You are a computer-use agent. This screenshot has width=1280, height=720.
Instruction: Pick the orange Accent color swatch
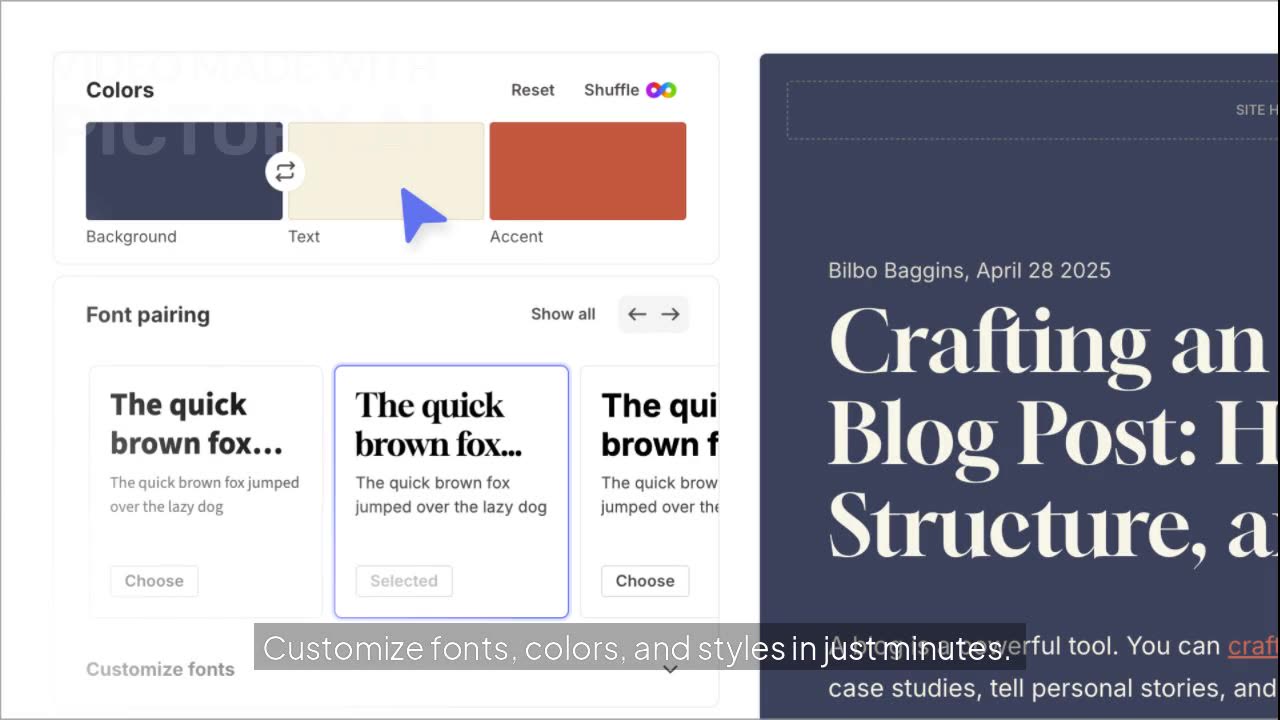point(588,171)
